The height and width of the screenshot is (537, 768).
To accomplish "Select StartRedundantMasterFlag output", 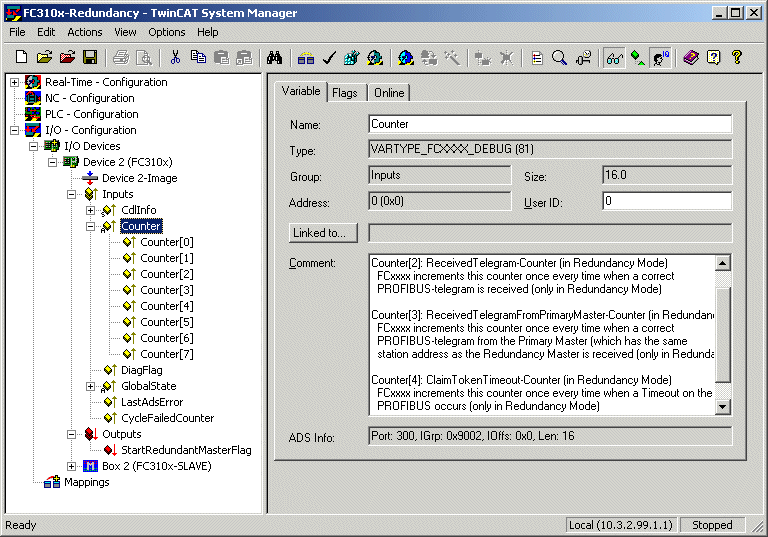I will click(186, 450).
